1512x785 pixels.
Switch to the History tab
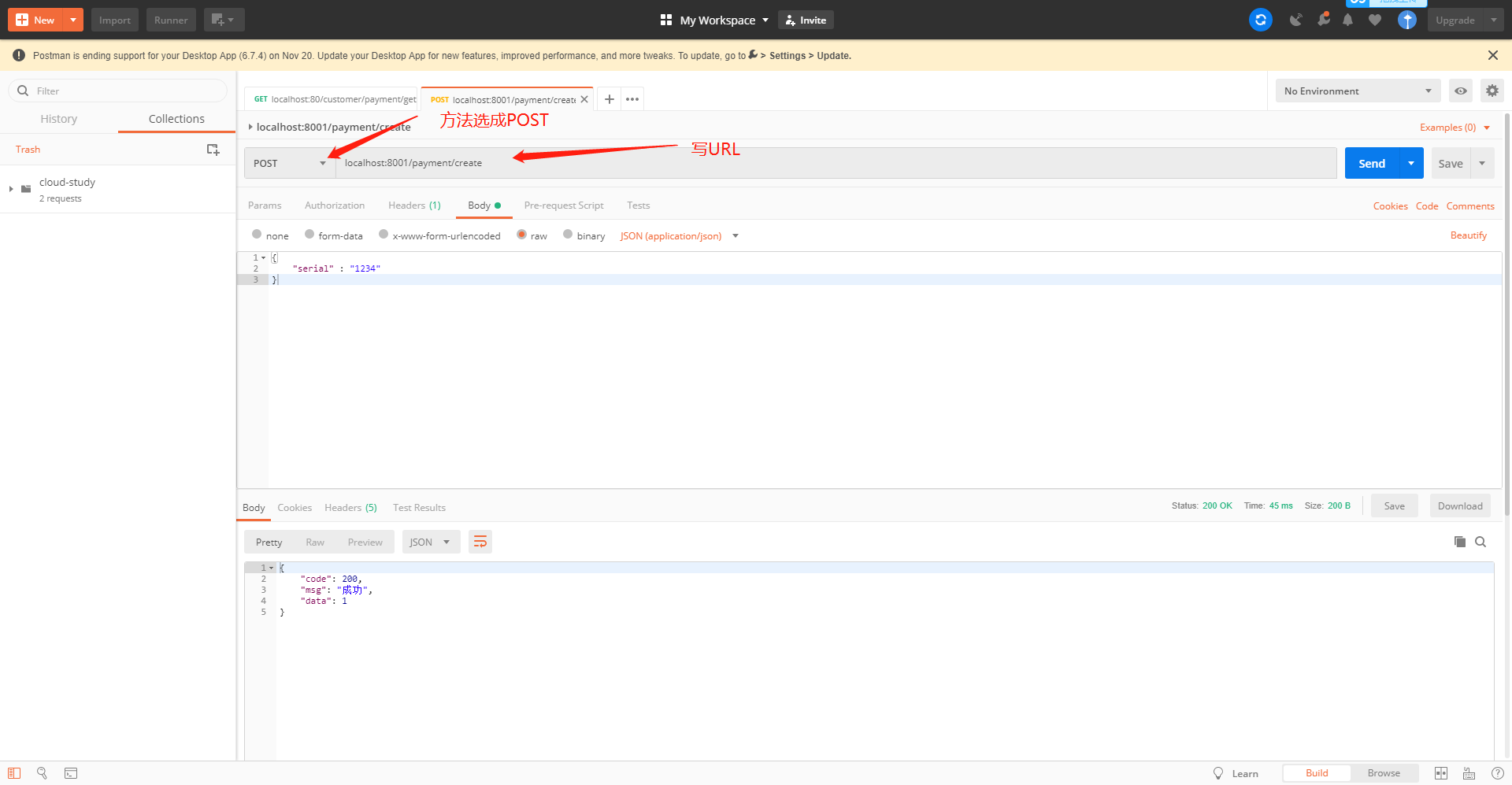[59, 119]
